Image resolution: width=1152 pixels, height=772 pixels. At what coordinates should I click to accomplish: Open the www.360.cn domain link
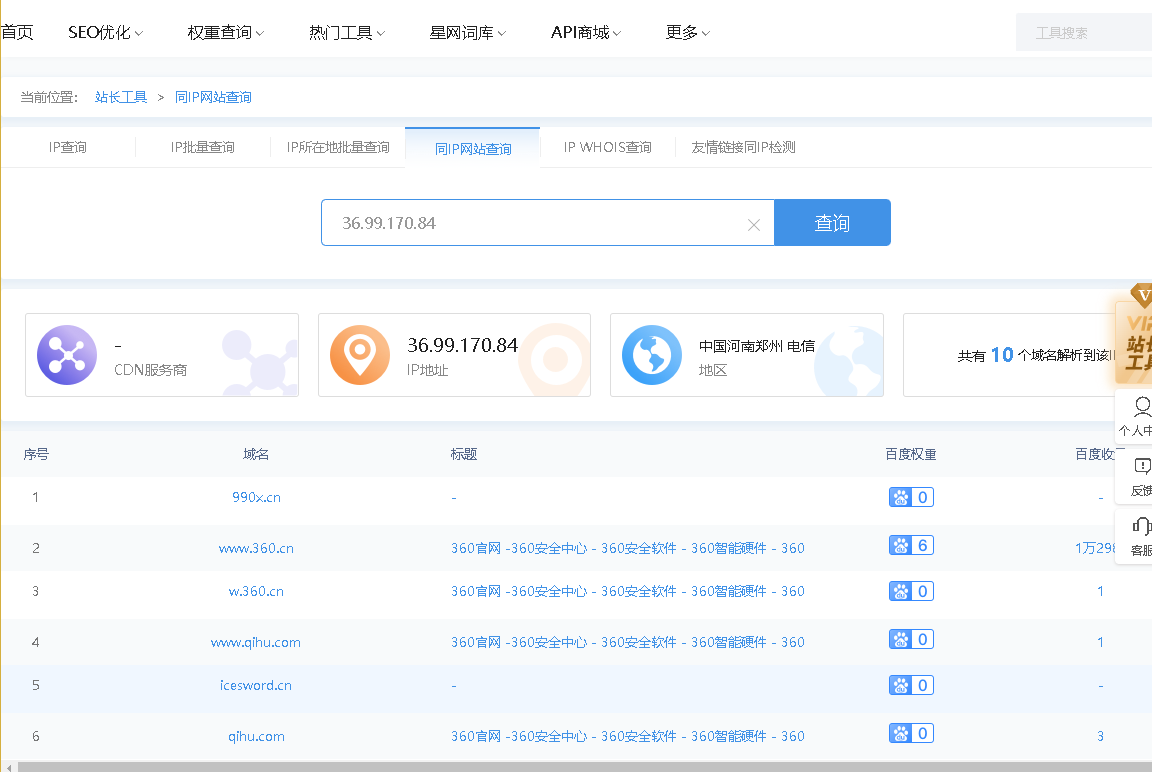[x=256, y=548]
